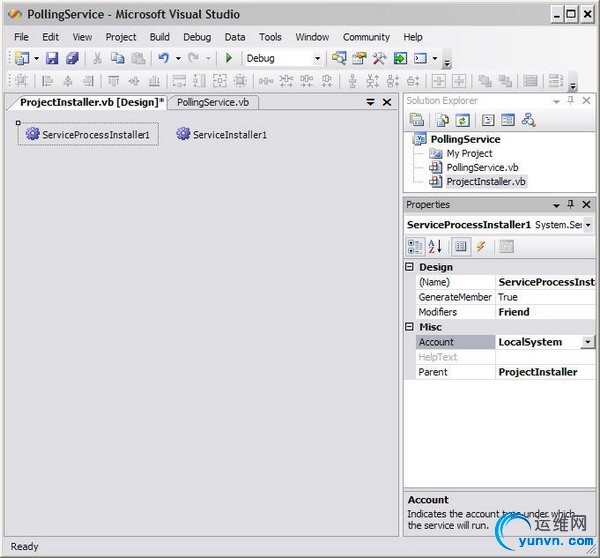Image resolution: width=600 pixels, height=558 pixels.
Task: Open the Properties panel window position menu
Action: (x=556, y=205)
